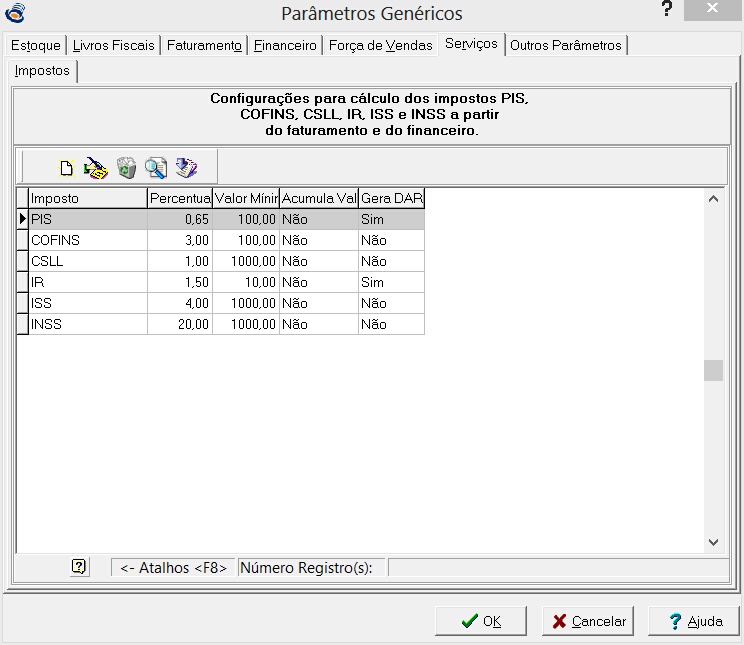This screenshot has width=744, height=645.
Task: Click the title bar help question mark
Action: point(667,9)
